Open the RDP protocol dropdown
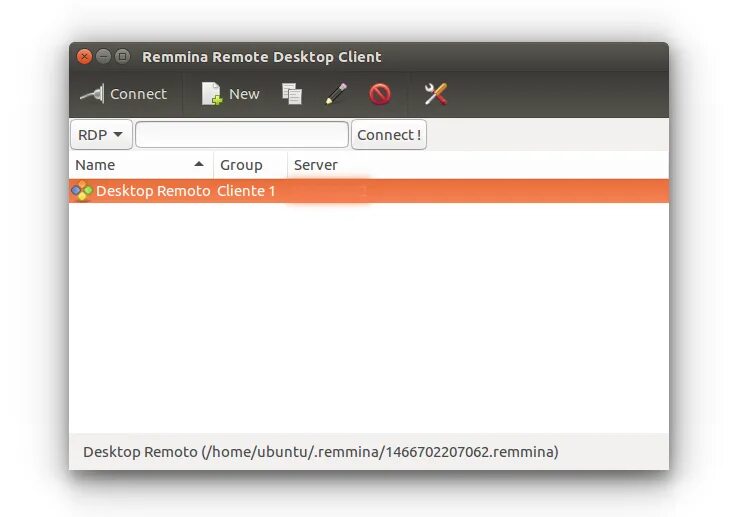This screenshot has height=517, width=736. click(101, 135)
